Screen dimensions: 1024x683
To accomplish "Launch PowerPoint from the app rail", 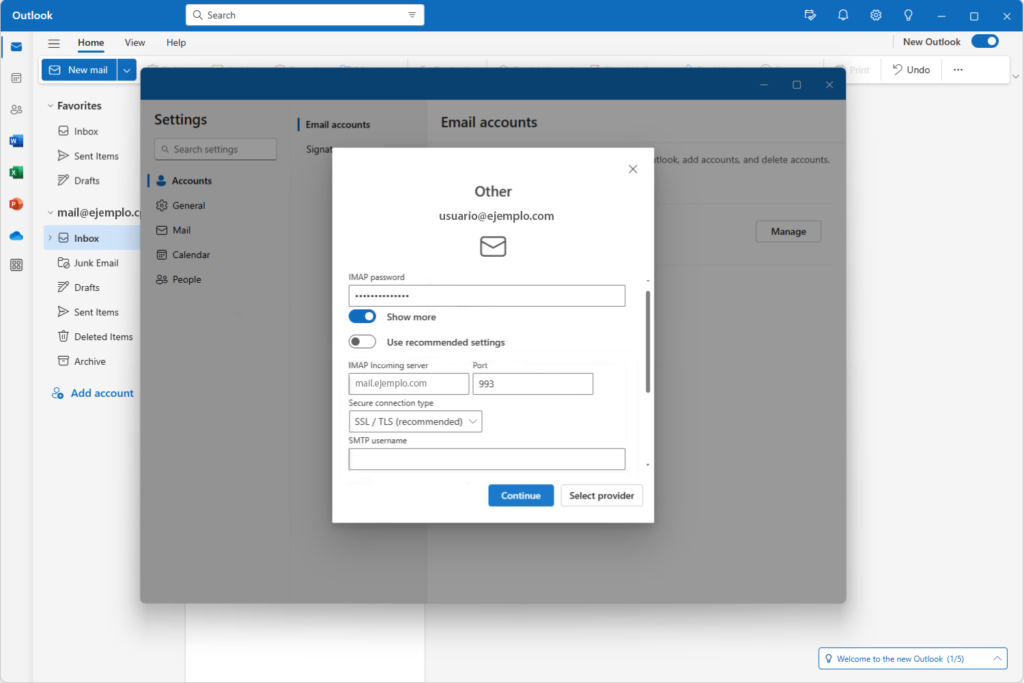I will [16, 204].
